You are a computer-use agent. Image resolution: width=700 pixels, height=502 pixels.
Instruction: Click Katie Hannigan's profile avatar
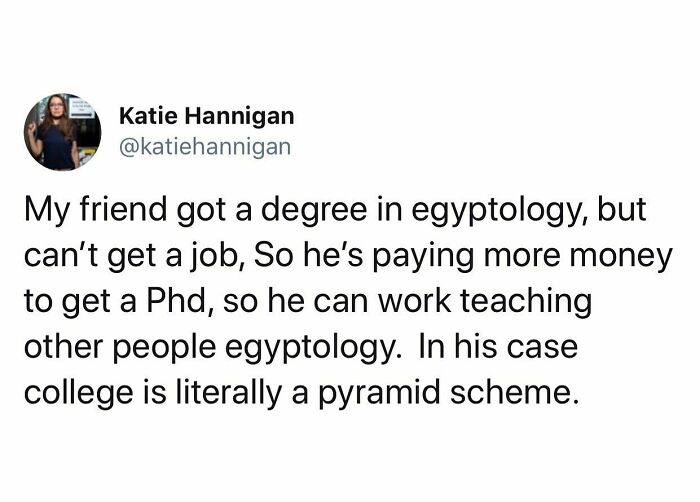coord(62,131)
